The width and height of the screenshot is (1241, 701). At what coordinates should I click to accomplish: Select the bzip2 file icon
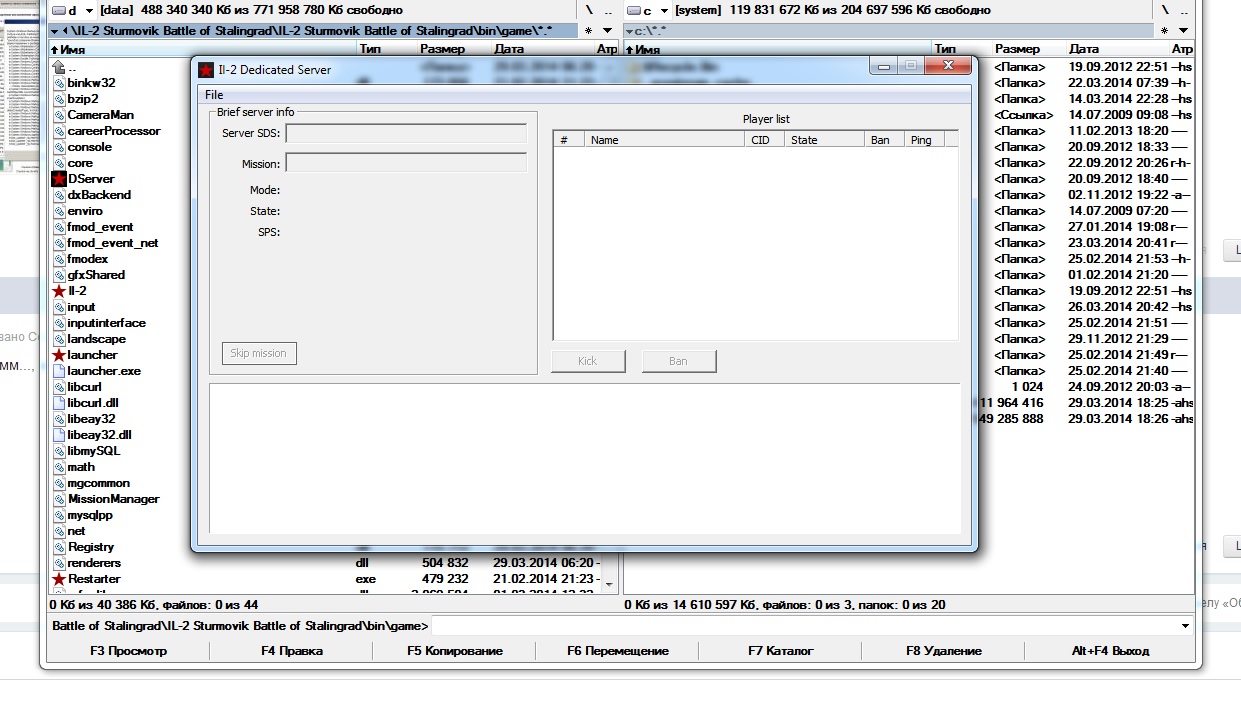(x=59, y=99)
